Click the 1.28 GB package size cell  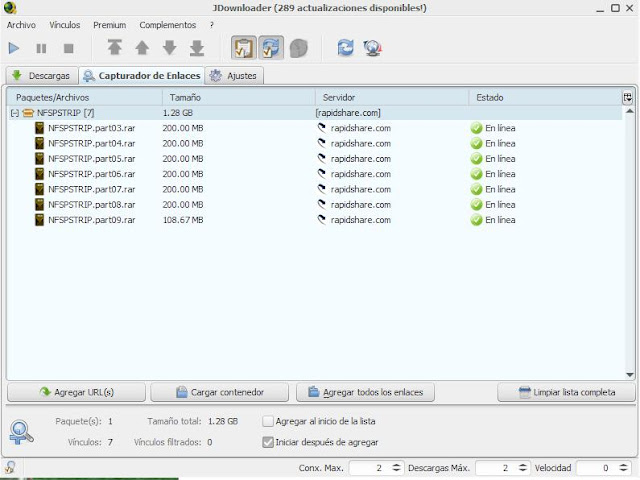click(x=178, y=113)
